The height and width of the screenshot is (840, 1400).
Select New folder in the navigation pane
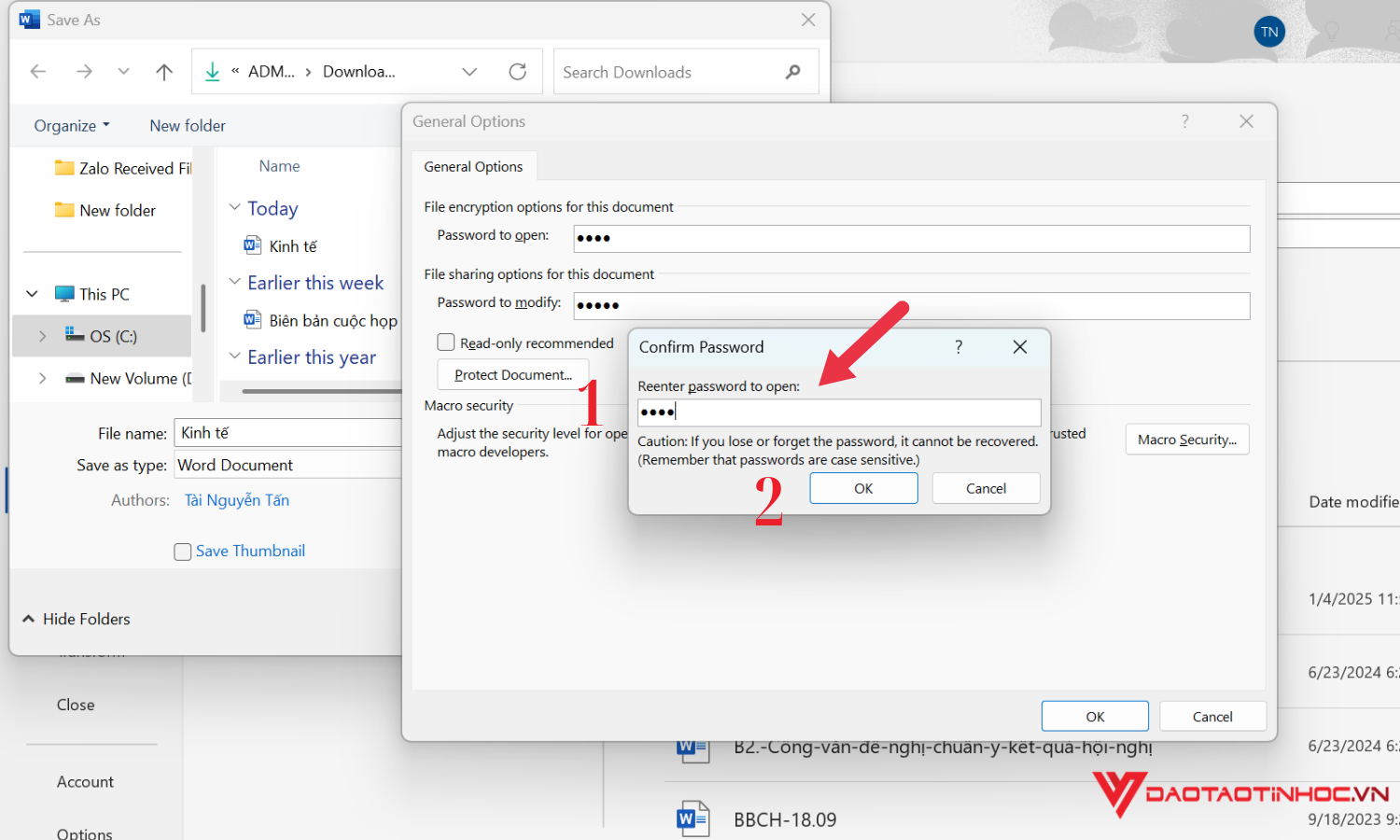coord(105,210)
